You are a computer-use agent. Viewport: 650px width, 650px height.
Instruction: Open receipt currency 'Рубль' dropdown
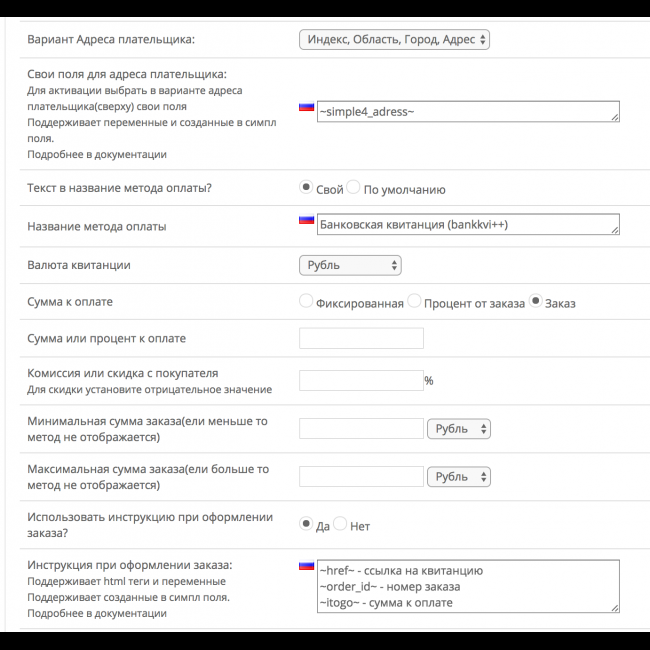pos(350,265)
